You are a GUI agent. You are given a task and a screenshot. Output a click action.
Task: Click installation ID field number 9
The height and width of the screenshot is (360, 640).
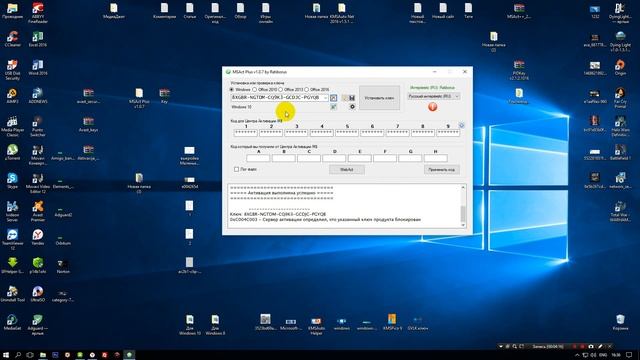point(448,133)
